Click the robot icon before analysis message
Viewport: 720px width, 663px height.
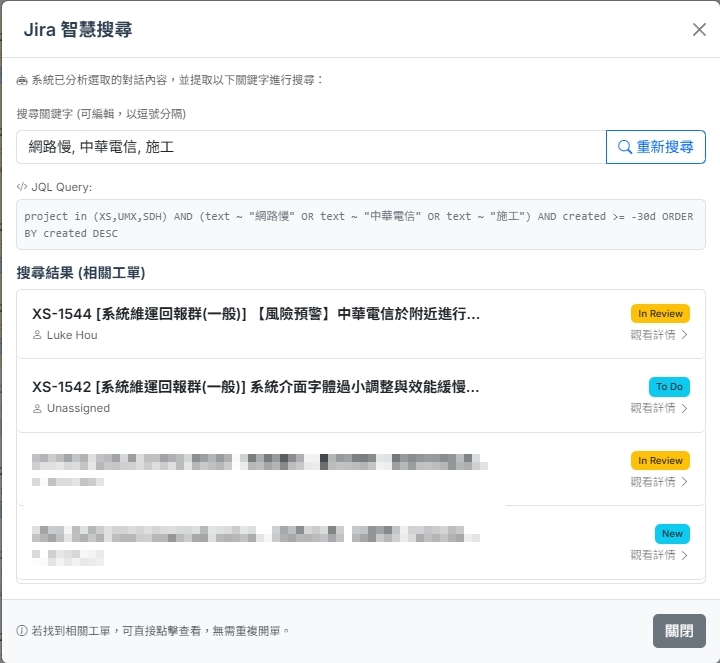pyautogui.click(x=22, y=81)
